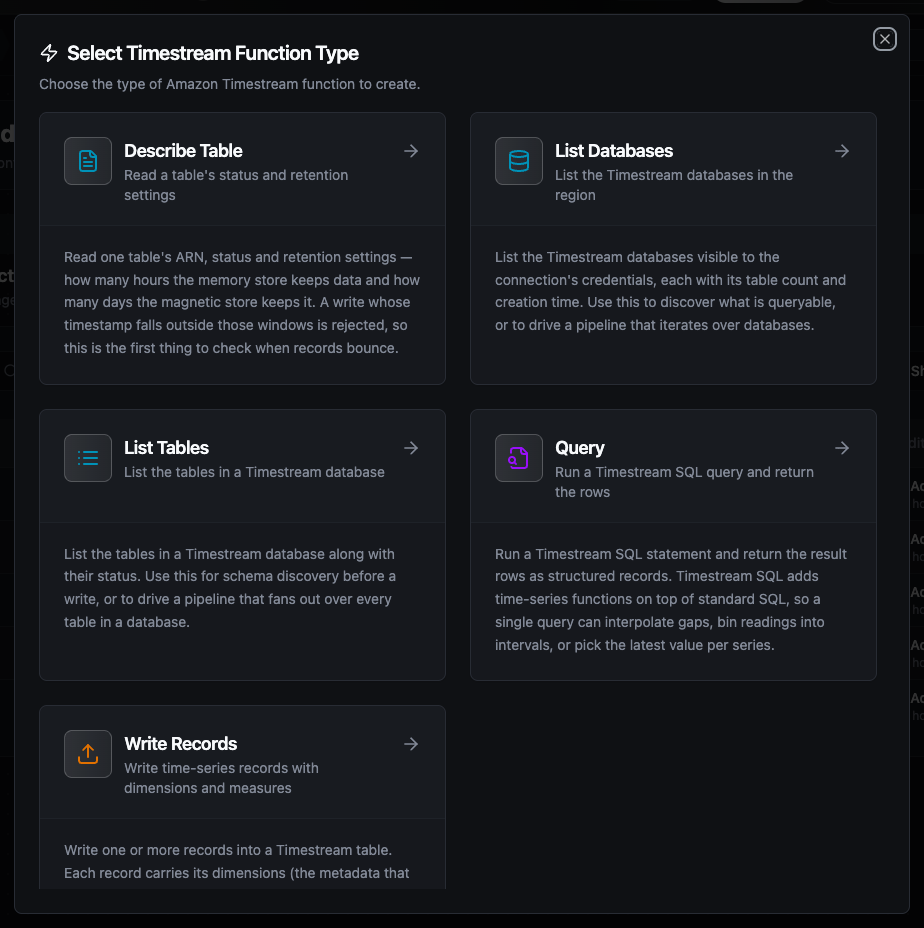The width and height of the screenshot is (924, 928).
Task: Click subtitle 'Write time-series records with dimensions and measures'
Action: point(221,778)
